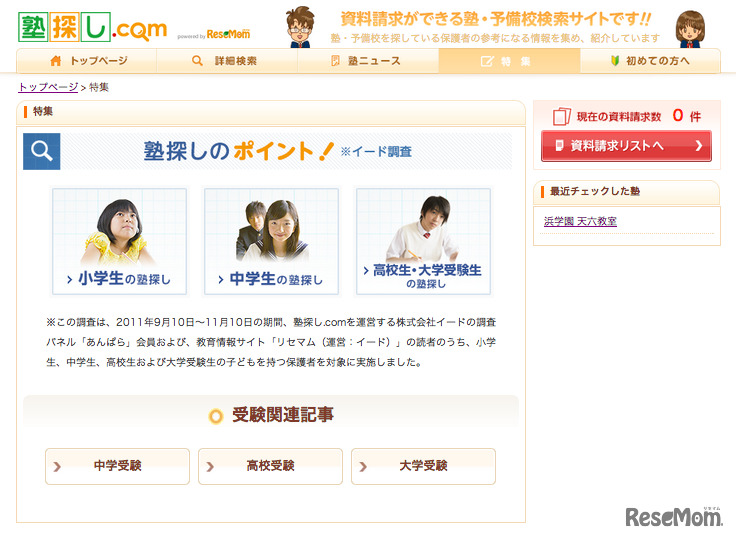Click the magnifier icon beside 詳細検索

tap(198, 61)
